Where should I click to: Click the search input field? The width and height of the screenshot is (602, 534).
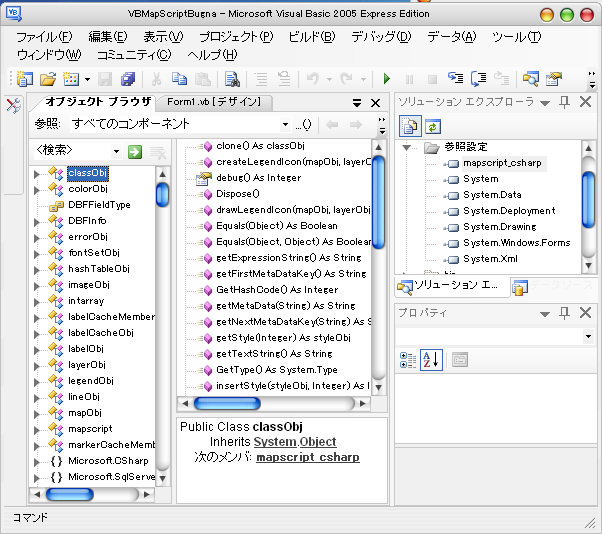pos(72,152)
